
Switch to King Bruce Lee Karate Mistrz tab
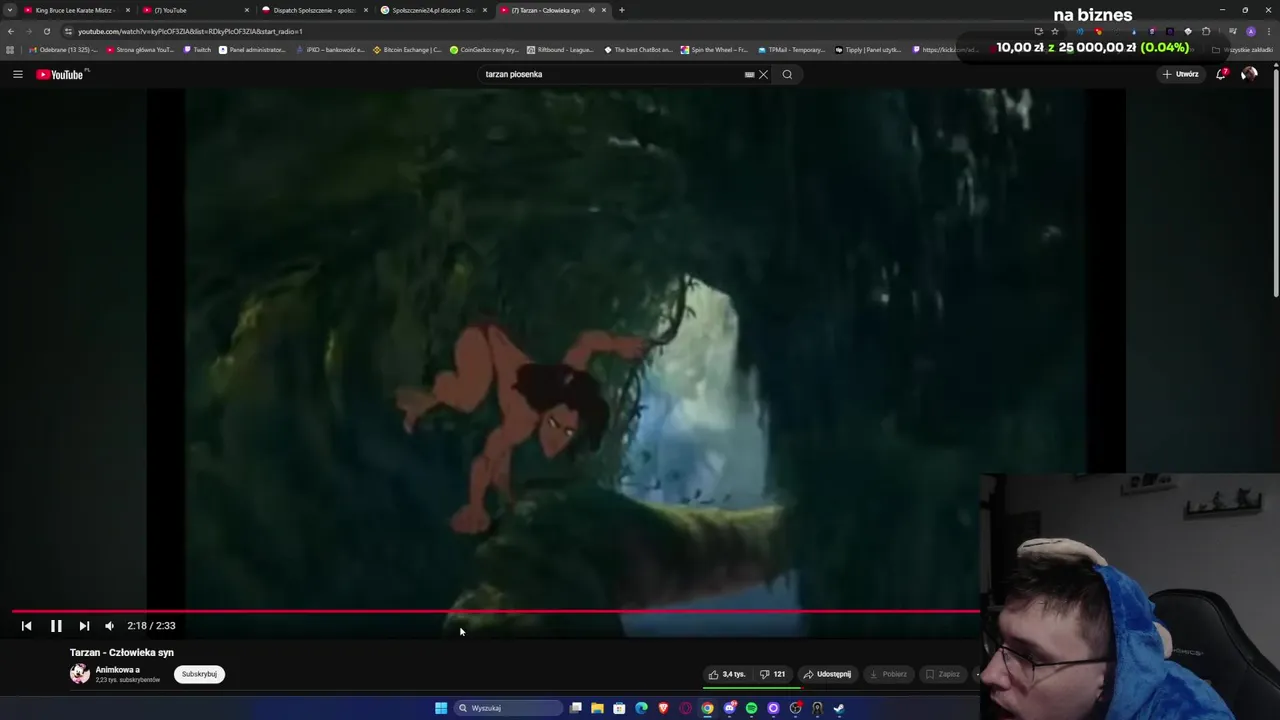click(x=74, y=10)
